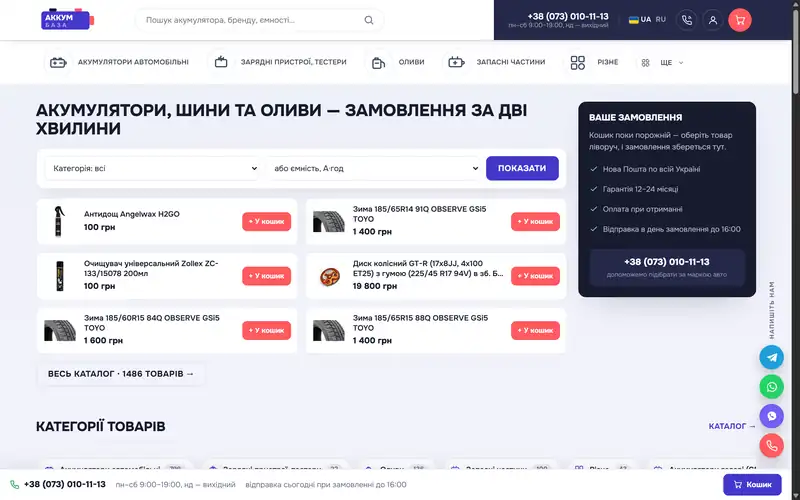Open 185/65R14 91Q tire thumbnail
Screen dimensions: 800x500
pyautogui.click(x=329, y=221)
